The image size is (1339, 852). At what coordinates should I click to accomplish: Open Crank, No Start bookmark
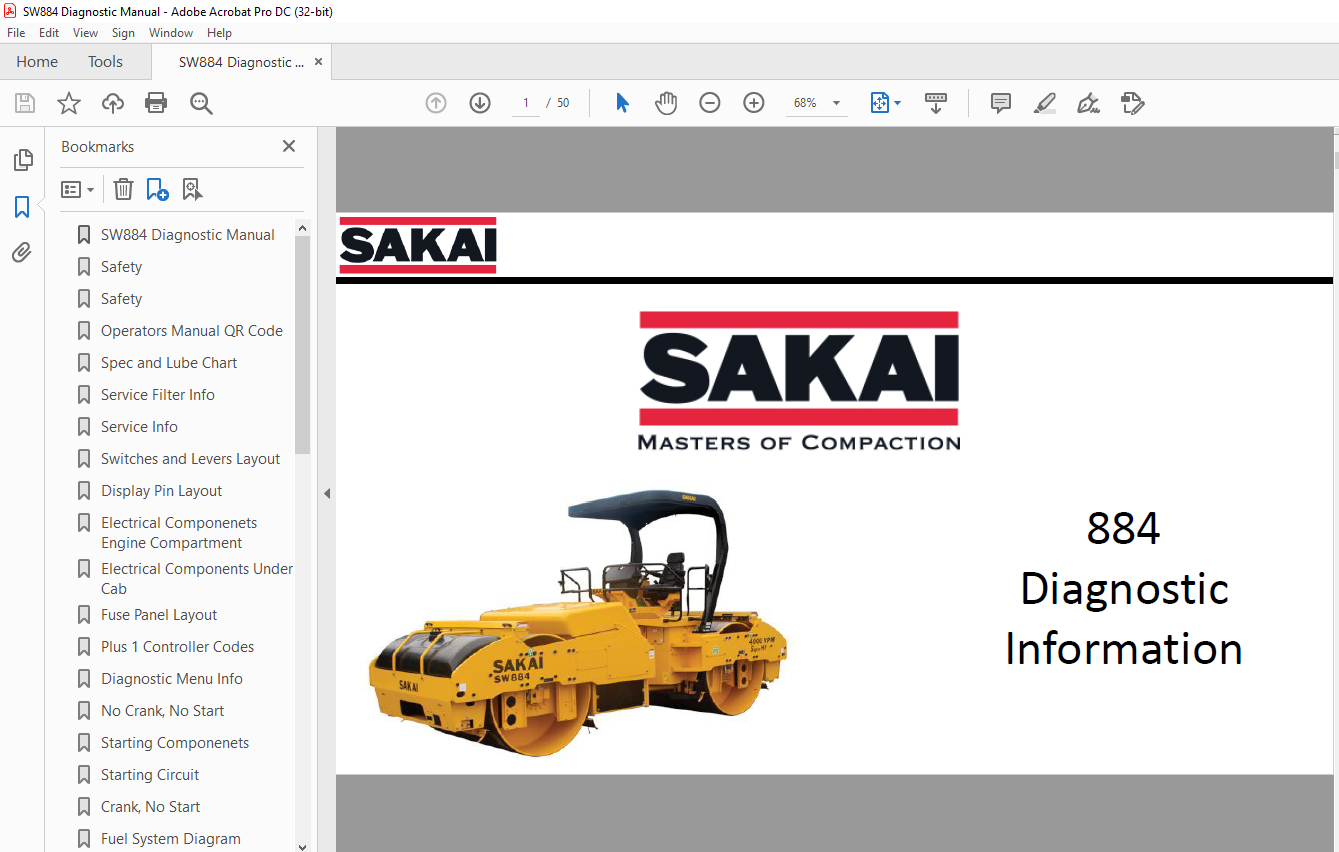point(150,807)
